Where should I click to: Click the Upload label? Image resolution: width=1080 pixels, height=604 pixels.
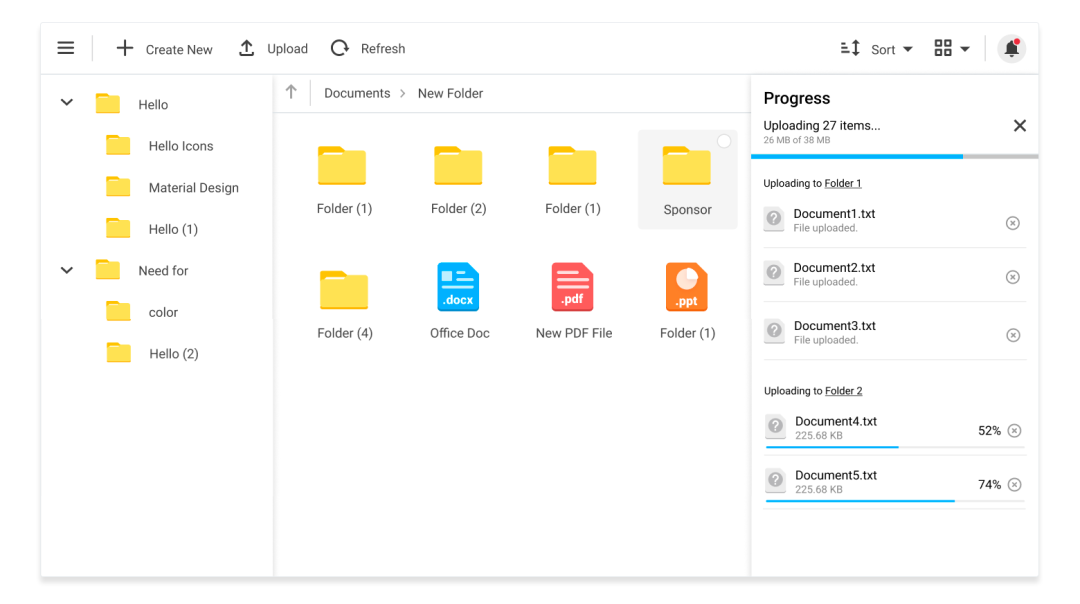click(x=287, y=49)
